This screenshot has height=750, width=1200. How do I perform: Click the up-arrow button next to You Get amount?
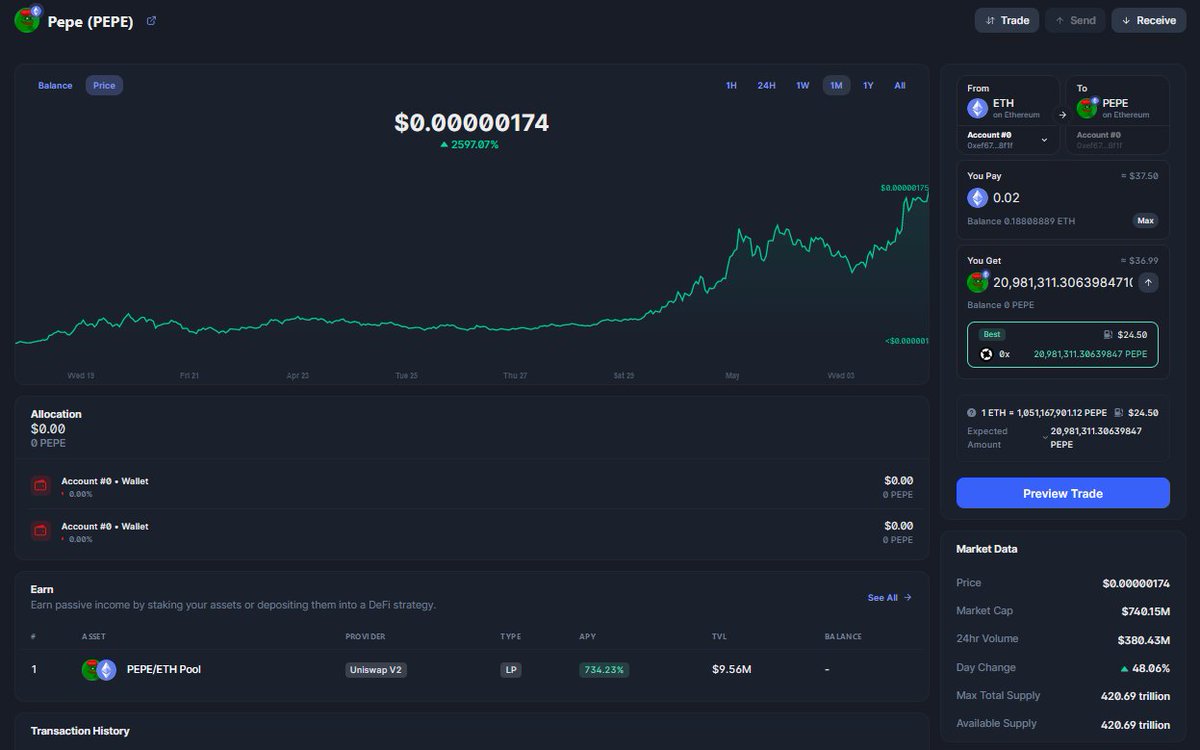[1148, 283]
